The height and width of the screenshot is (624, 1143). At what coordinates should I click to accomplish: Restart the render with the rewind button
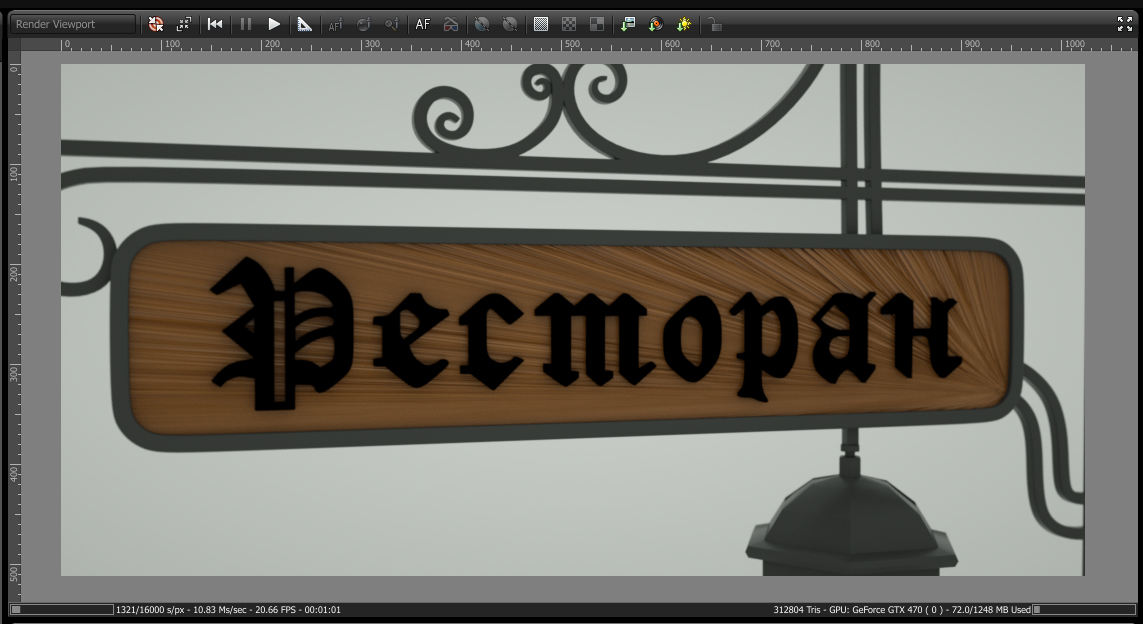(x=214, y=24)
